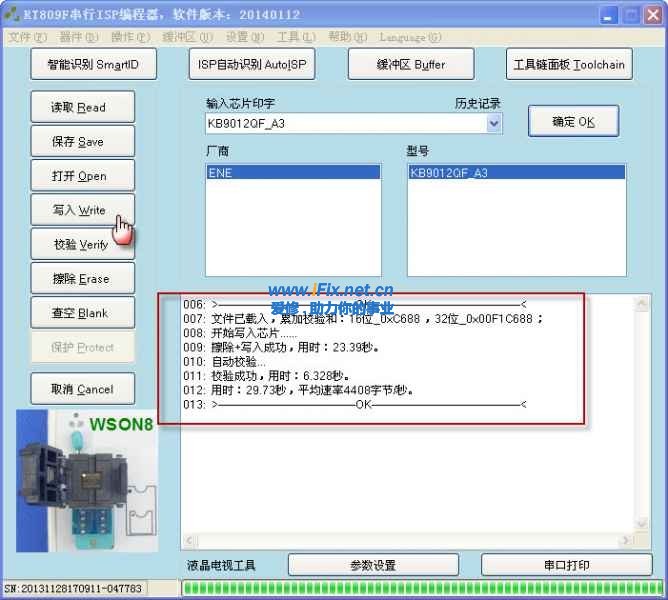Screen dimensions: 668x600
Task: Select ENE in the manufacturer list
Action: (292, 173)
